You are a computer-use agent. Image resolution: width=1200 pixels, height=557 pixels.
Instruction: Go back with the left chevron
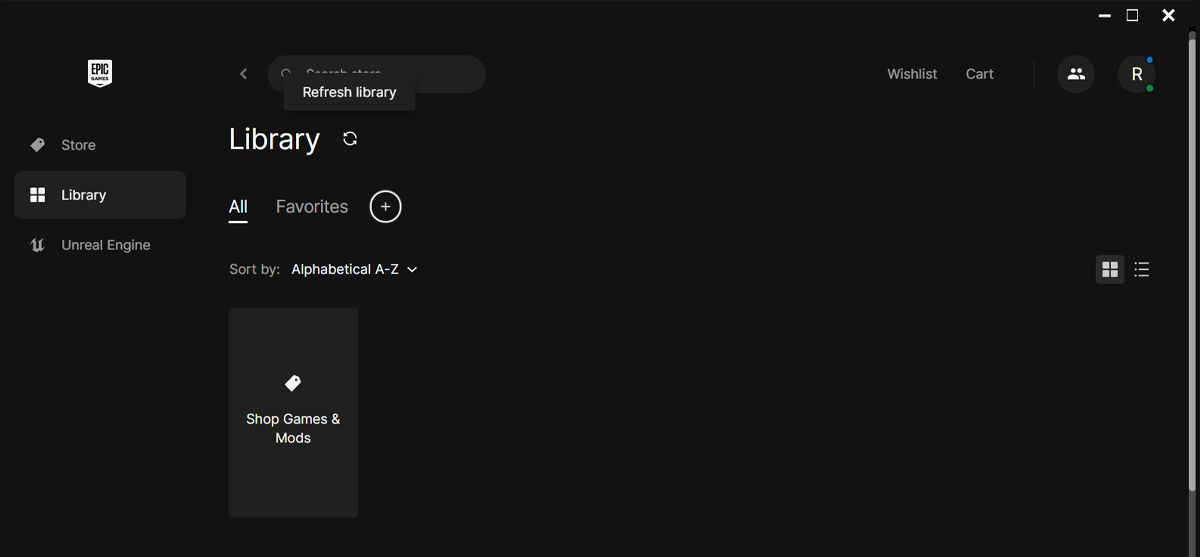243,74
